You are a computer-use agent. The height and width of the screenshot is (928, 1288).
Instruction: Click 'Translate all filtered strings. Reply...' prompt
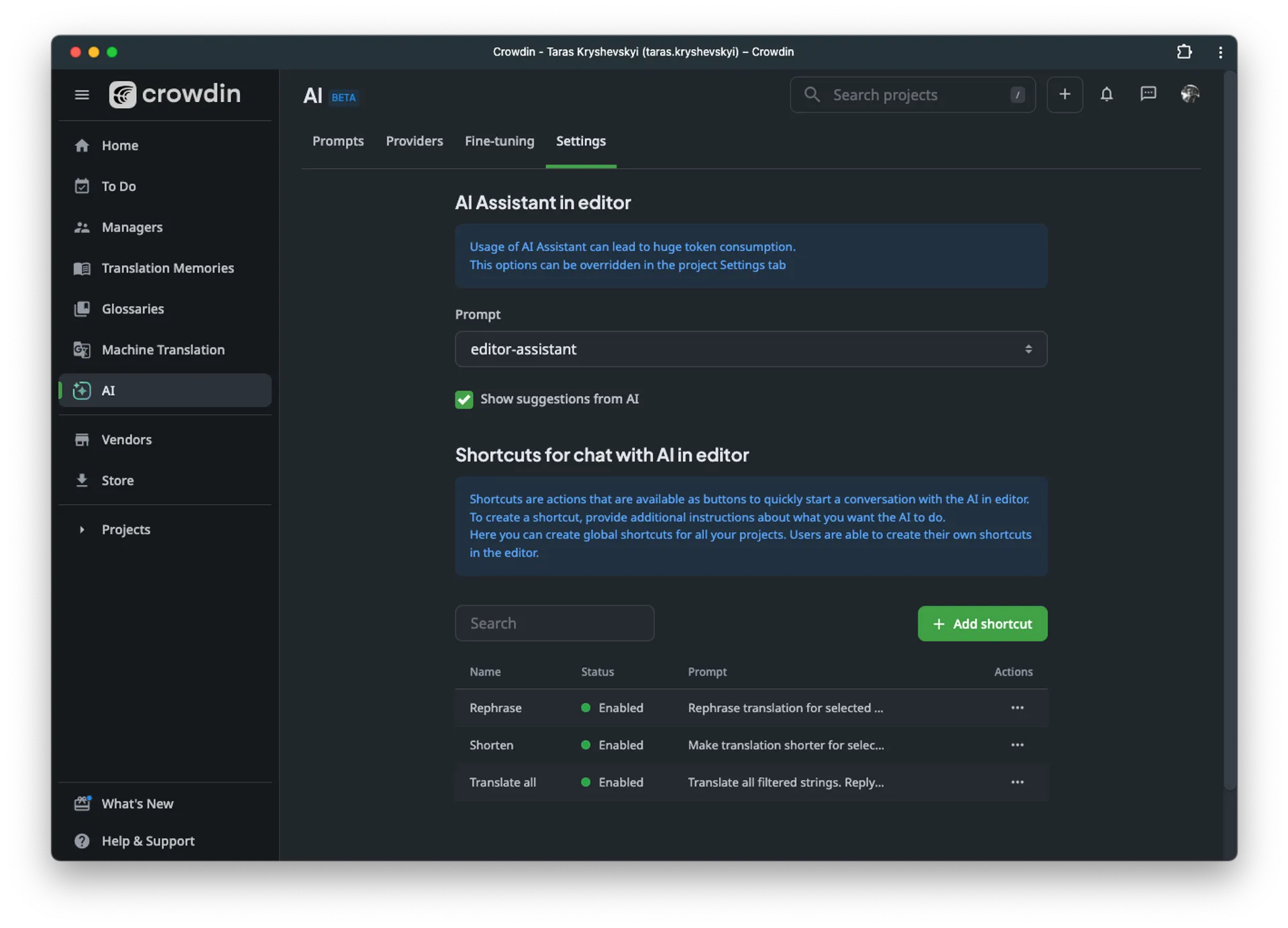pyautogui.click(x=786, y=782)
